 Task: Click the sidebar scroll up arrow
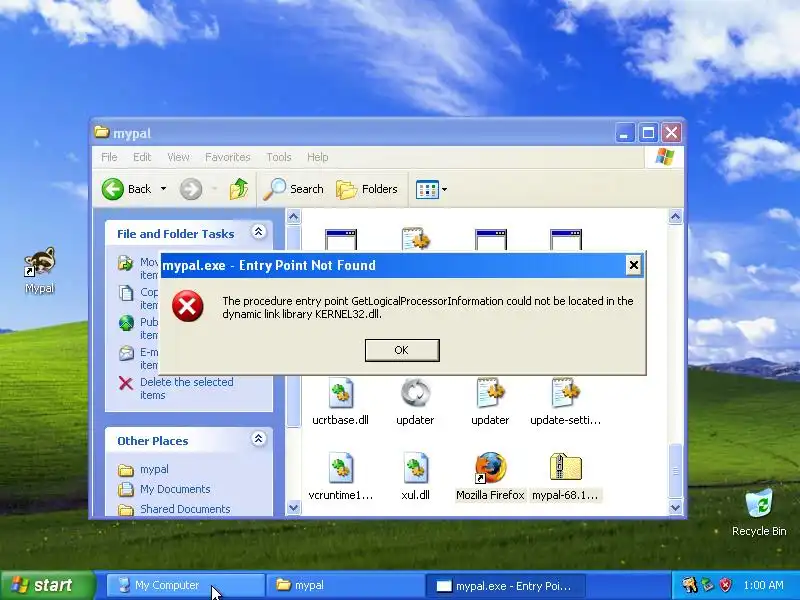293,217
